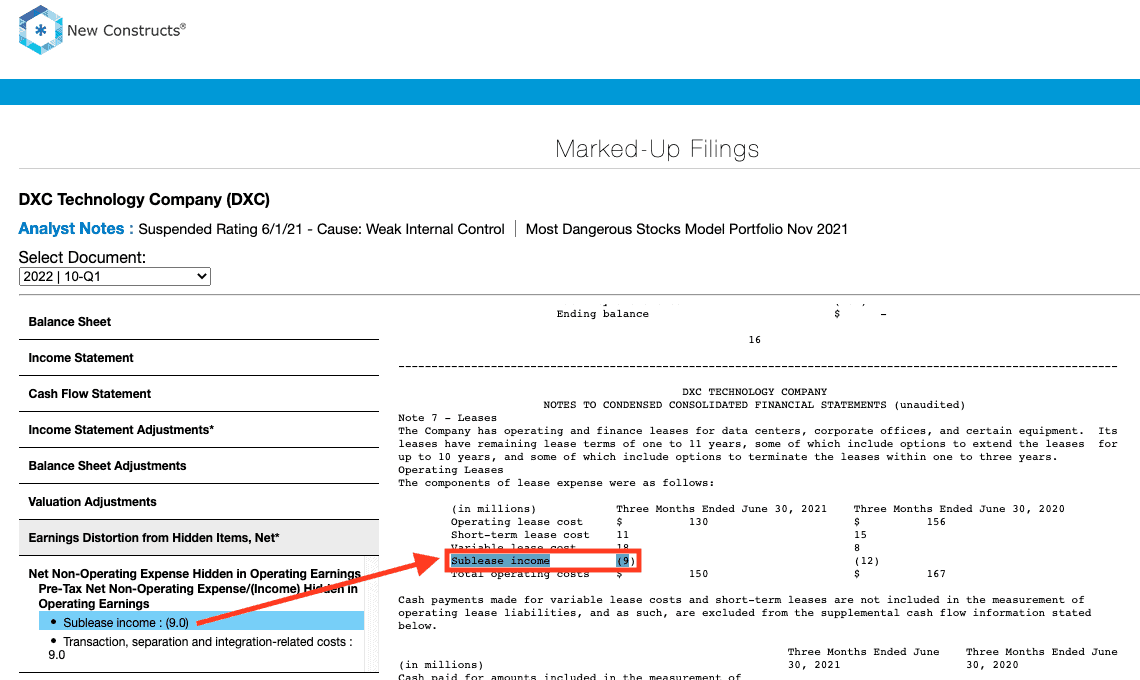The height and width of the screenshot is (680, 1140).
Task: Click the New Constructs hexagon logo
Action: 41,30
